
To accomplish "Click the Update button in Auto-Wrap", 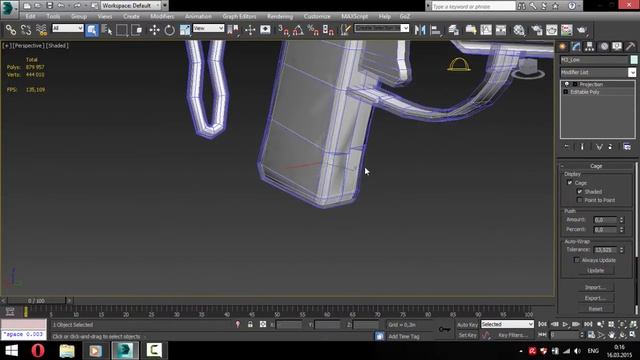I will click(596, 270).
